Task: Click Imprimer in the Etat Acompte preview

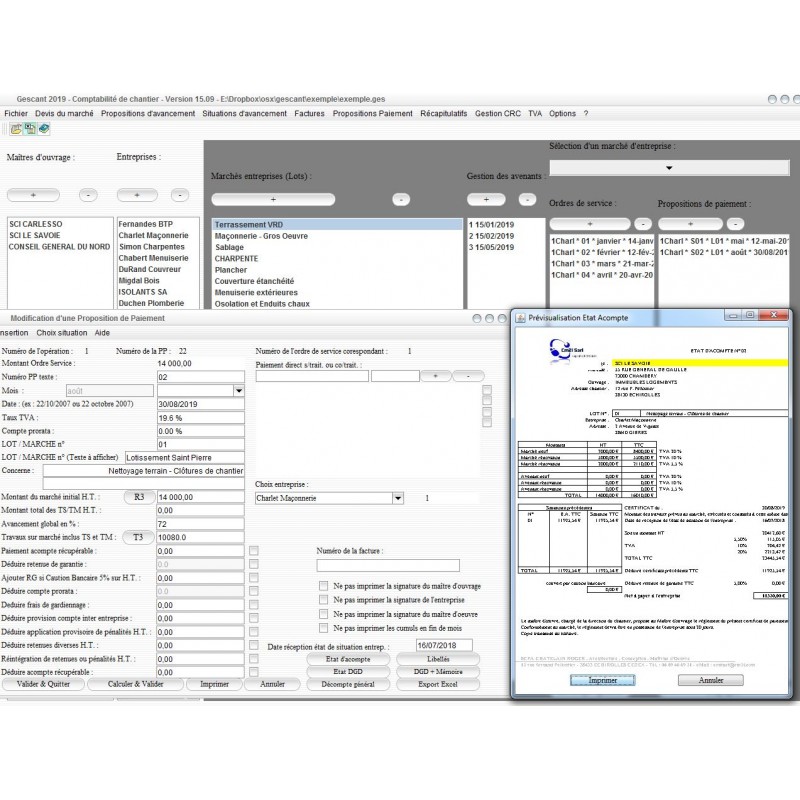Action: (x=603, y=680)
